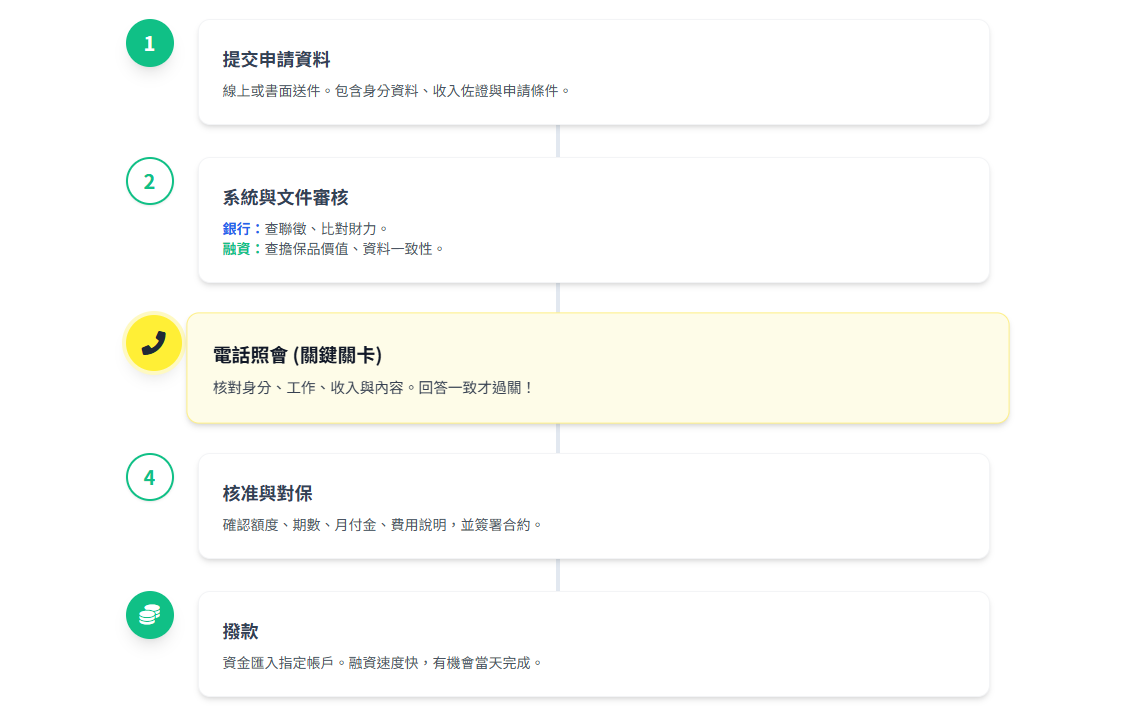Click the timeline connector between steps 1 and 2
The height and width of the screenshot is (717, 1135).
click(x=558, y=141)
